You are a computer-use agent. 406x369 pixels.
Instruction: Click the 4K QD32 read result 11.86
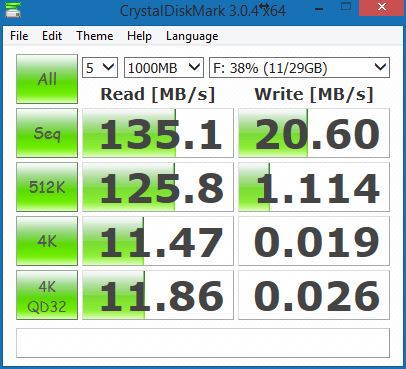click(158, 295)
